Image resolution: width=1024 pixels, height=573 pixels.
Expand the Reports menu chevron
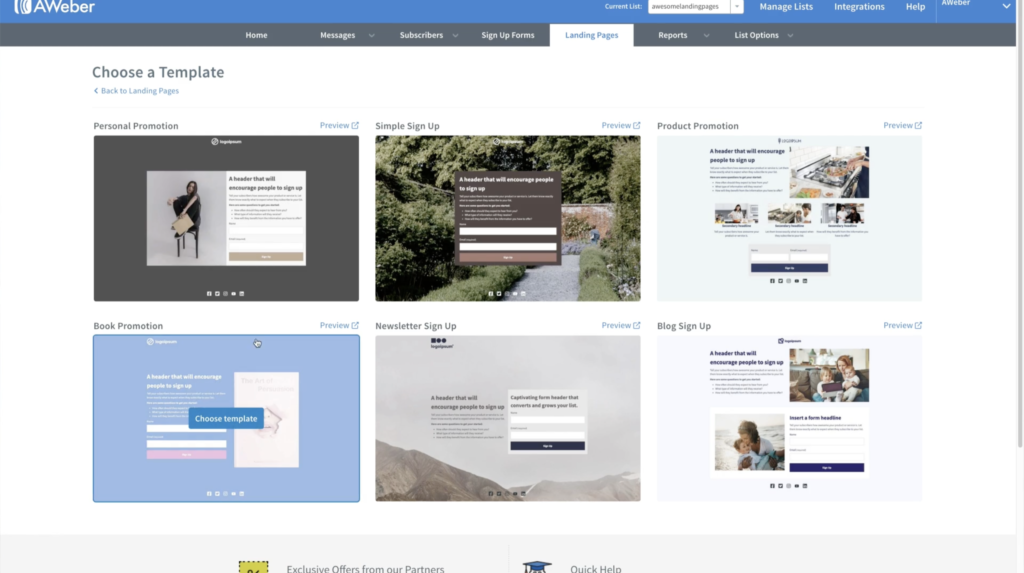pyautogui.click(x=706, y=35)
